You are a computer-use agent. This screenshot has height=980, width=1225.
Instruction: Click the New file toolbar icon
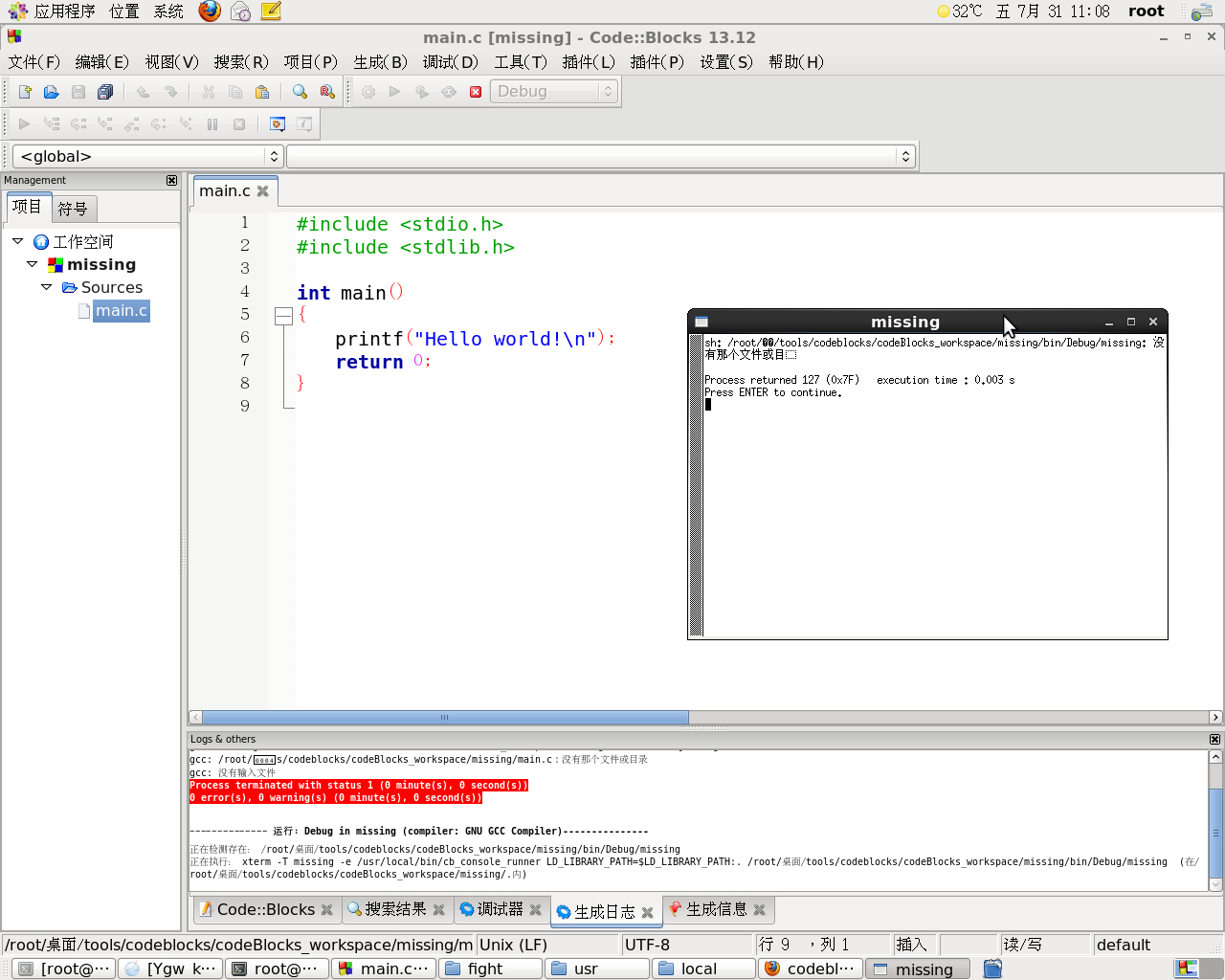25,92
